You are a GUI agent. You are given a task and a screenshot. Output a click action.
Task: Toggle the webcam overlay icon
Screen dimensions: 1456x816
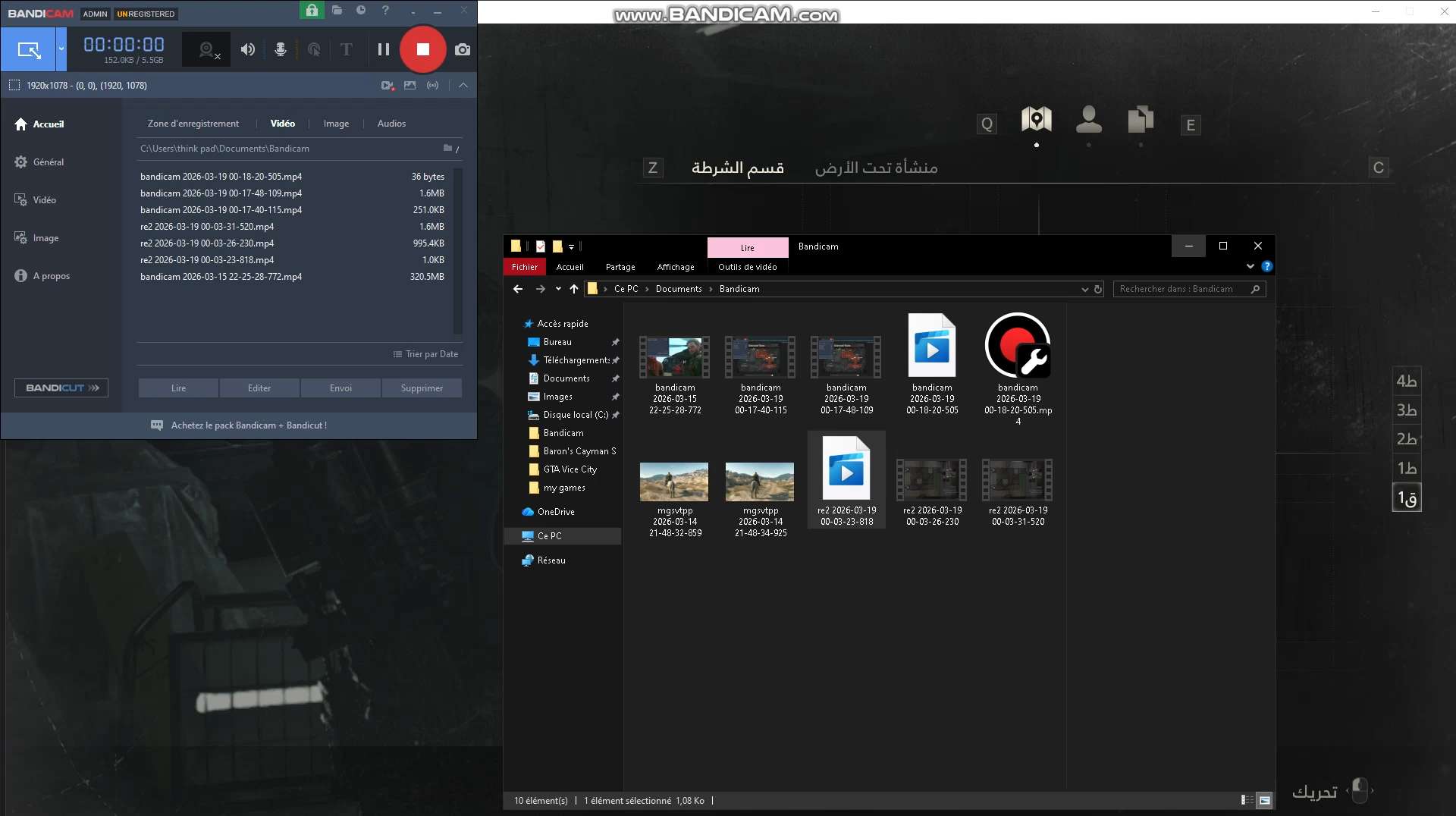click(207, 49)
